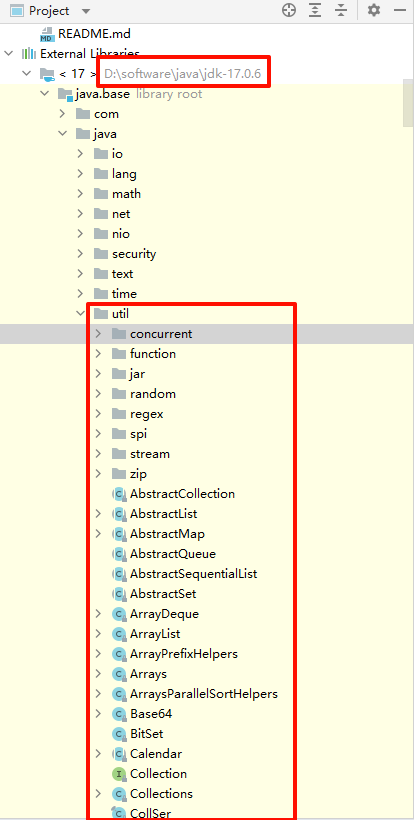414x820 pixels.
Task: Open the Project panel settings gear
Action: point(374,10)
